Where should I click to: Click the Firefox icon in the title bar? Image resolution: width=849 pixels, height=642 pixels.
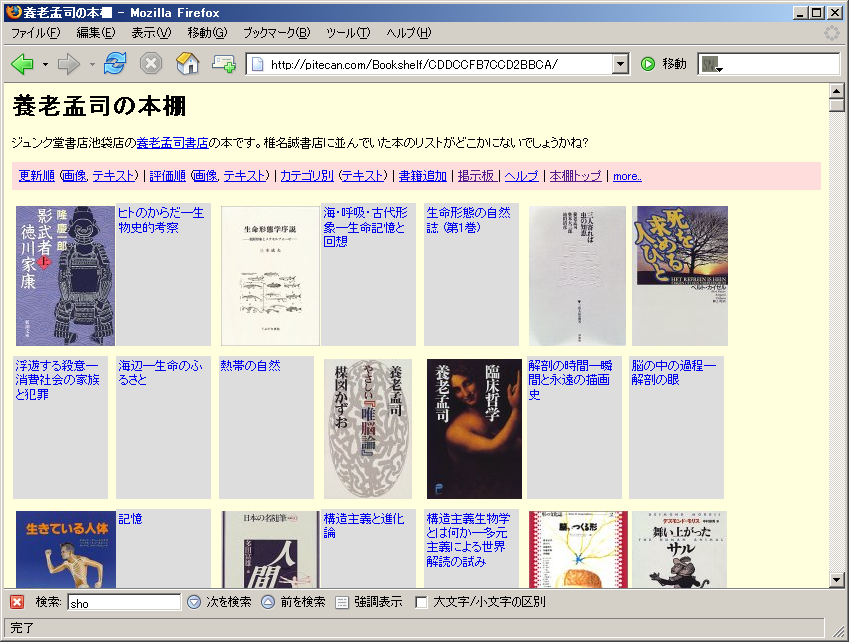click(14, 12)
